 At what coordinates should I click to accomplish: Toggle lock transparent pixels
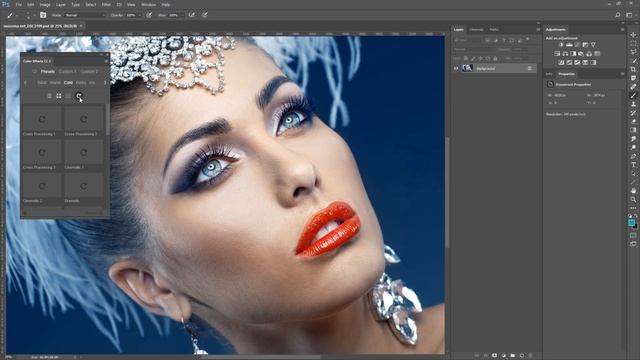[x=466, y=59]
